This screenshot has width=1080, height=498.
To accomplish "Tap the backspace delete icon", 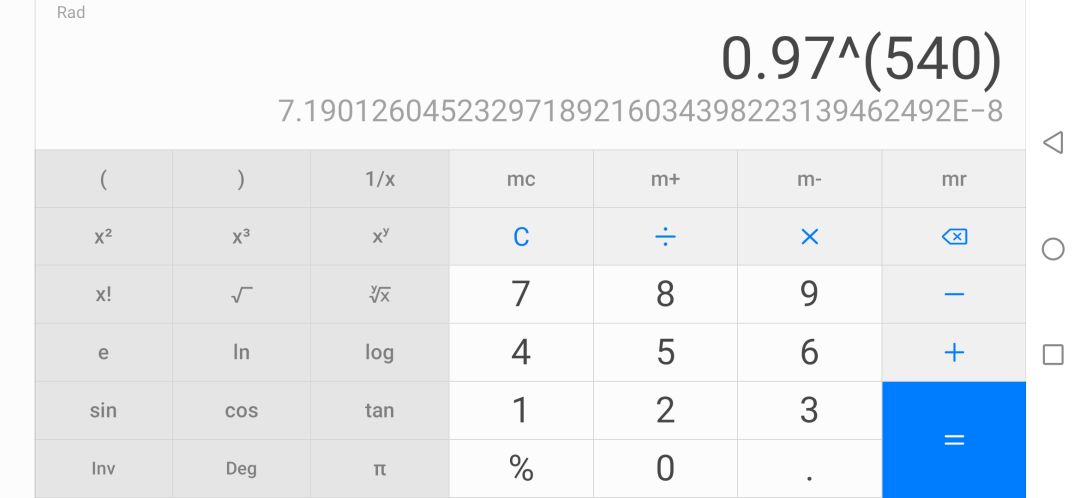I will click(954, 237).
